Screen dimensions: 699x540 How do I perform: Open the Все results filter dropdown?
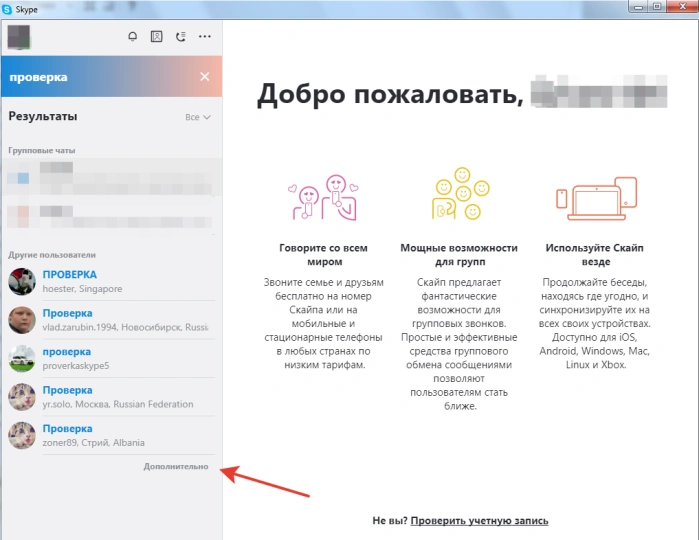tap(197, 117)
